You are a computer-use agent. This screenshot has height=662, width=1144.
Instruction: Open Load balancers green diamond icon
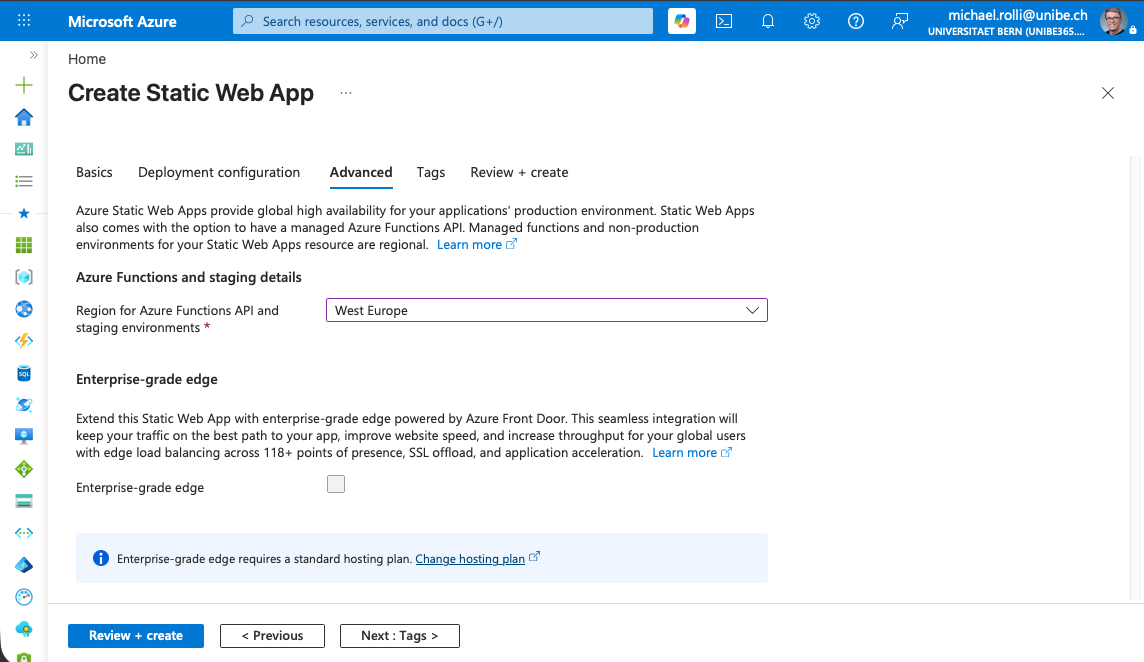click(24, 469)
